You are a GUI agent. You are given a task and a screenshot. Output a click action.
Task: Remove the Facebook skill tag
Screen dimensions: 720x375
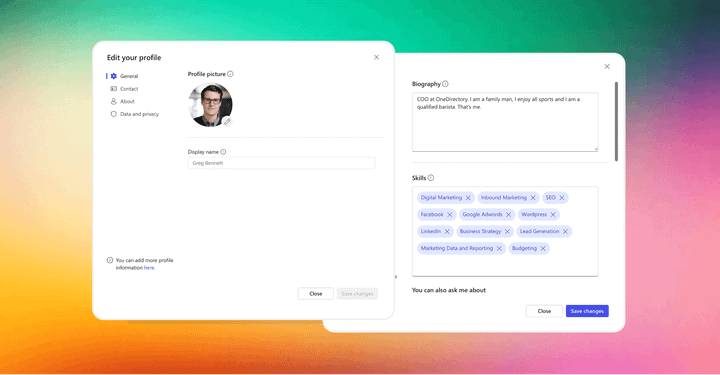(450, 215)
